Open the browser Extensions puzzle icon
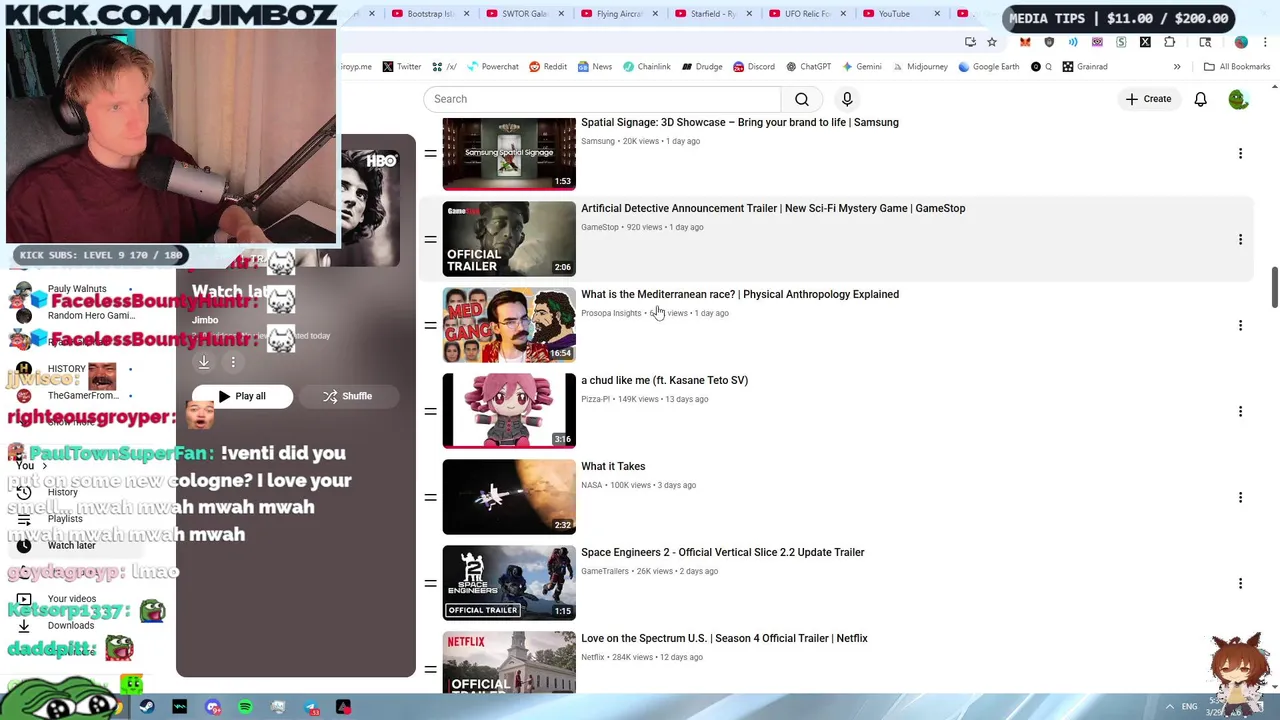This screenshot has height=720, width=1280. 1169,42
